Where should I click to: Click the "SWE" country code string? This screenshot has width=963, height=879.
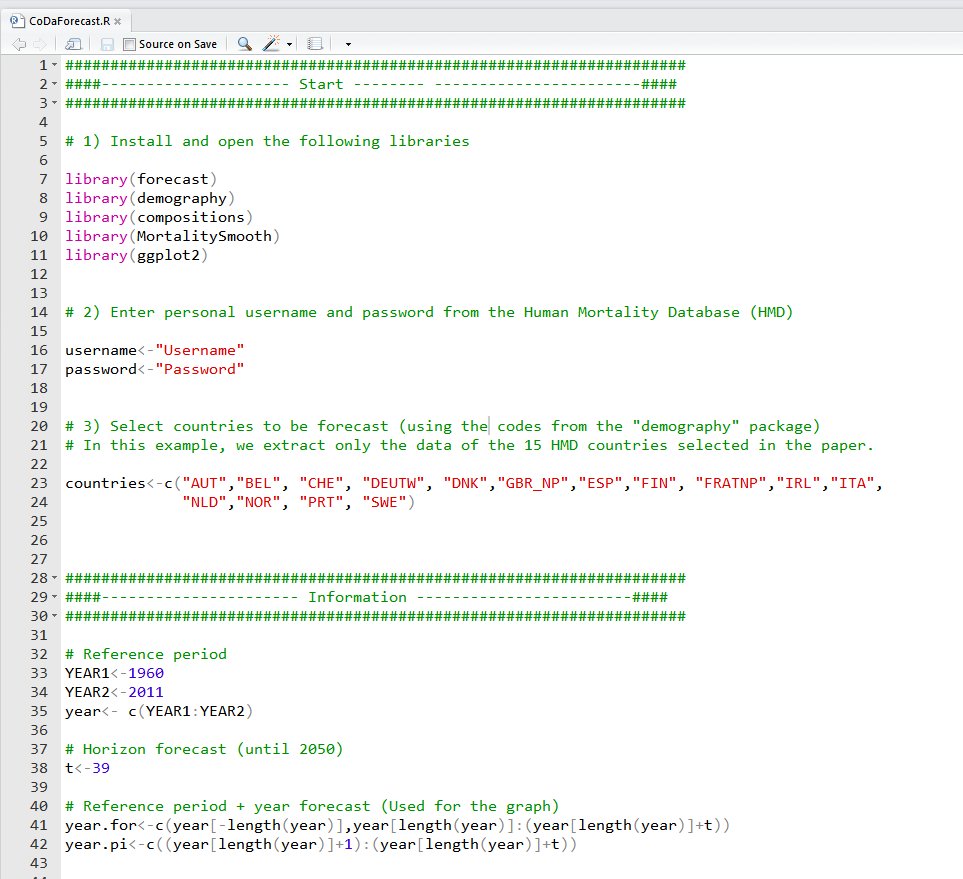click(x=384, y=502)
